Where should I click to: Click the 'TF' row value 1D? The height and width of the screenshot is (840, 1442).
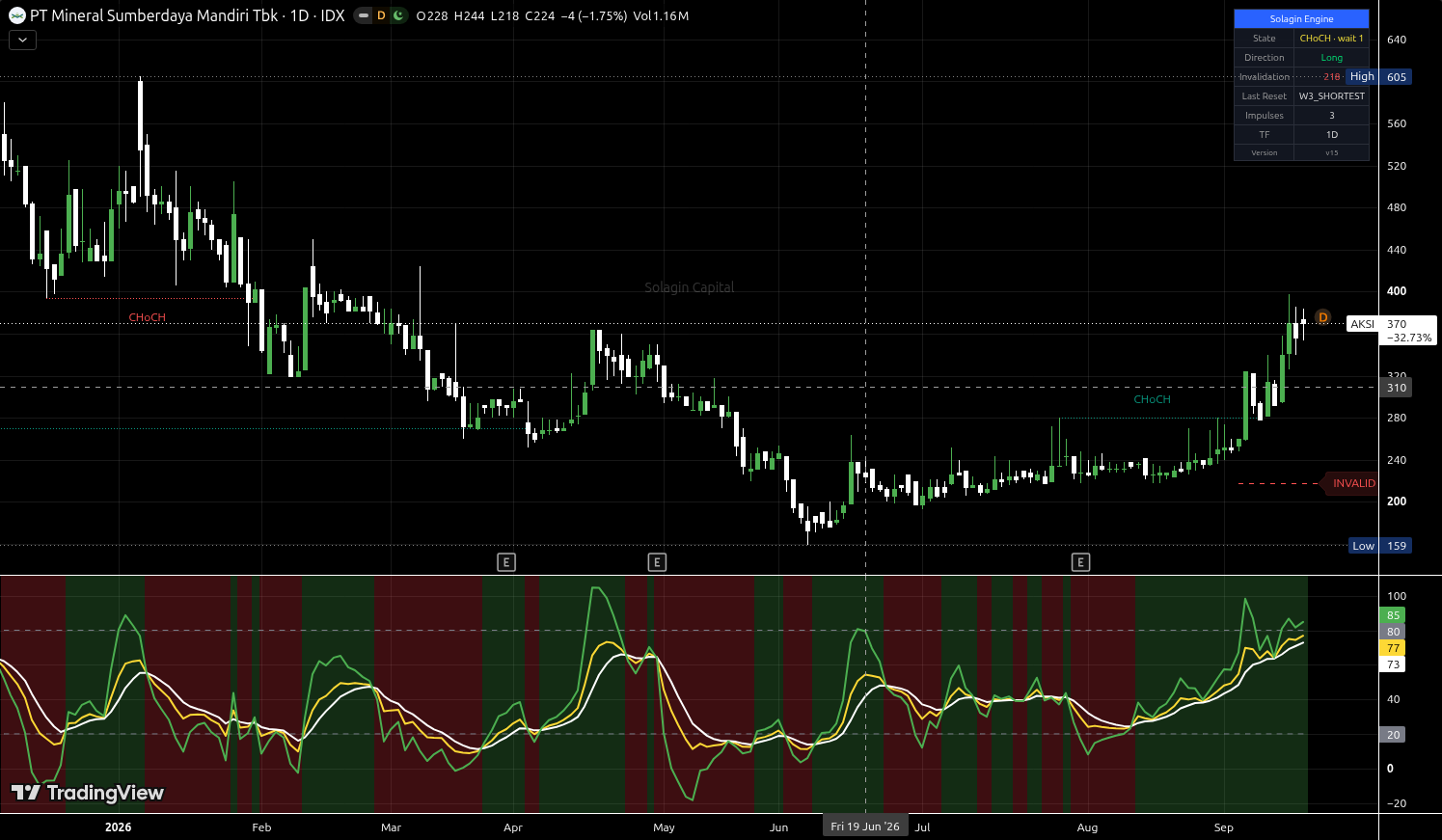point(1331,135)
